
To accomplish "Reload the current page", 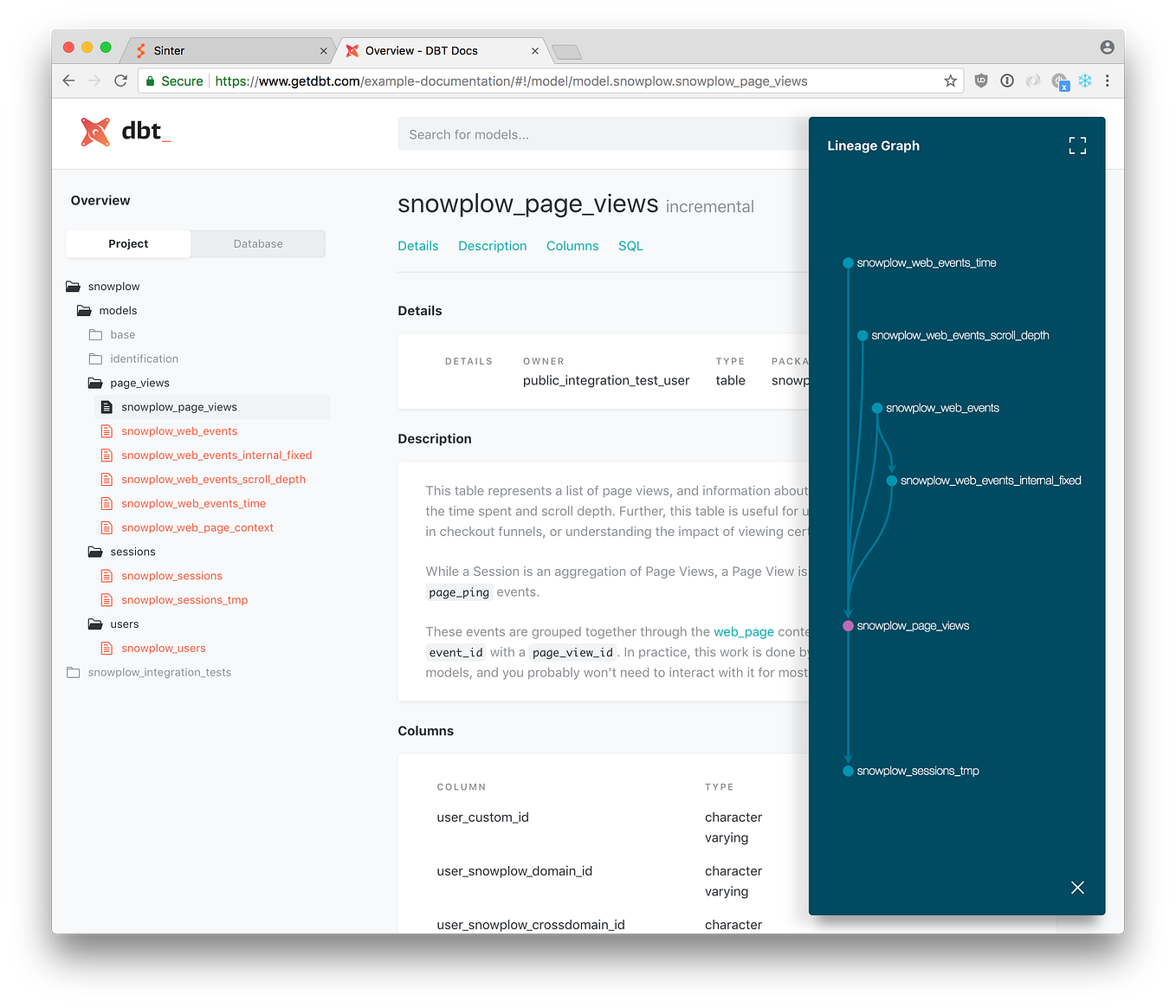I will [120, 80].
